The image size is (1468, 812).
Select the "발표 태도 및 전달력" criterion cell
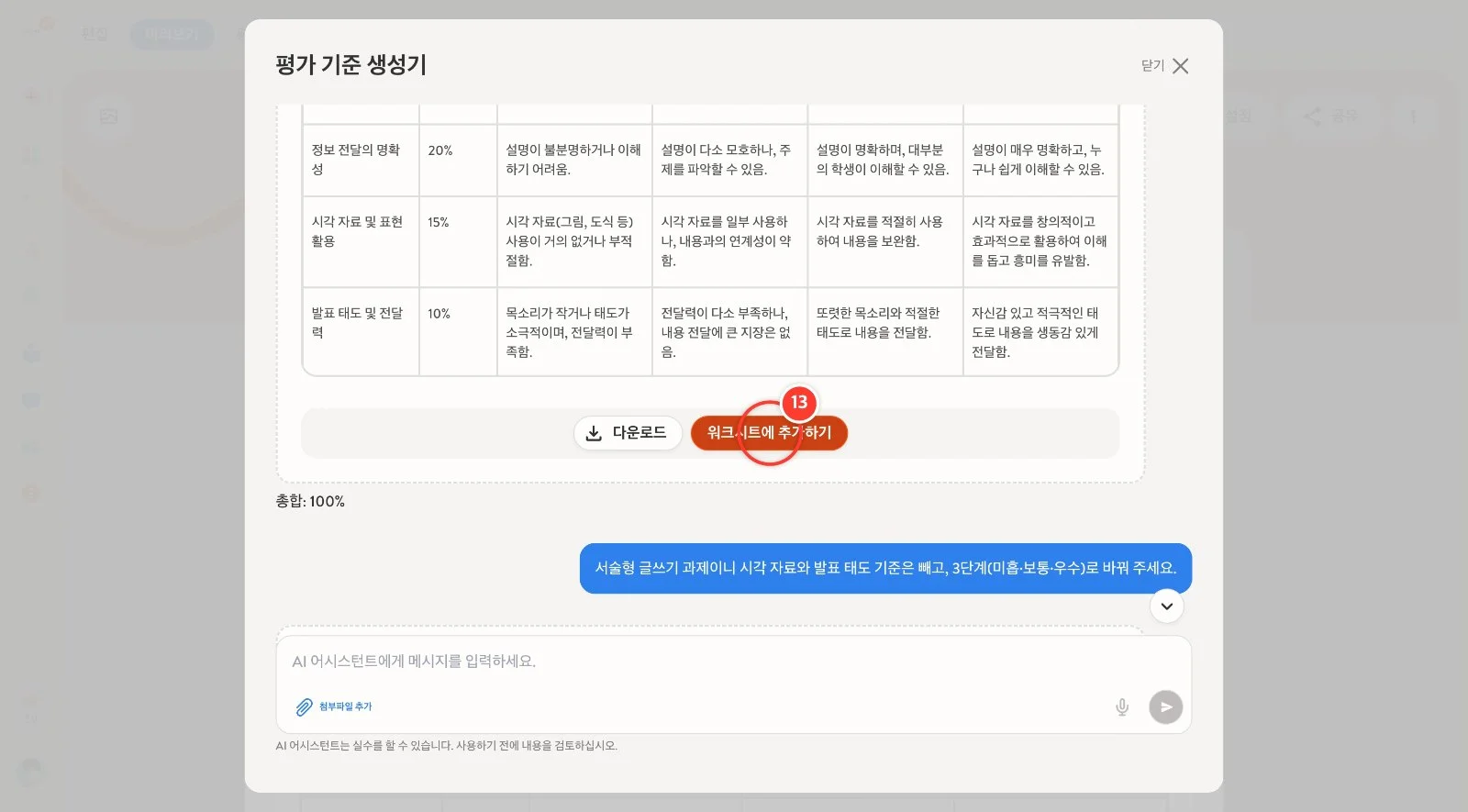coord(361,331)
